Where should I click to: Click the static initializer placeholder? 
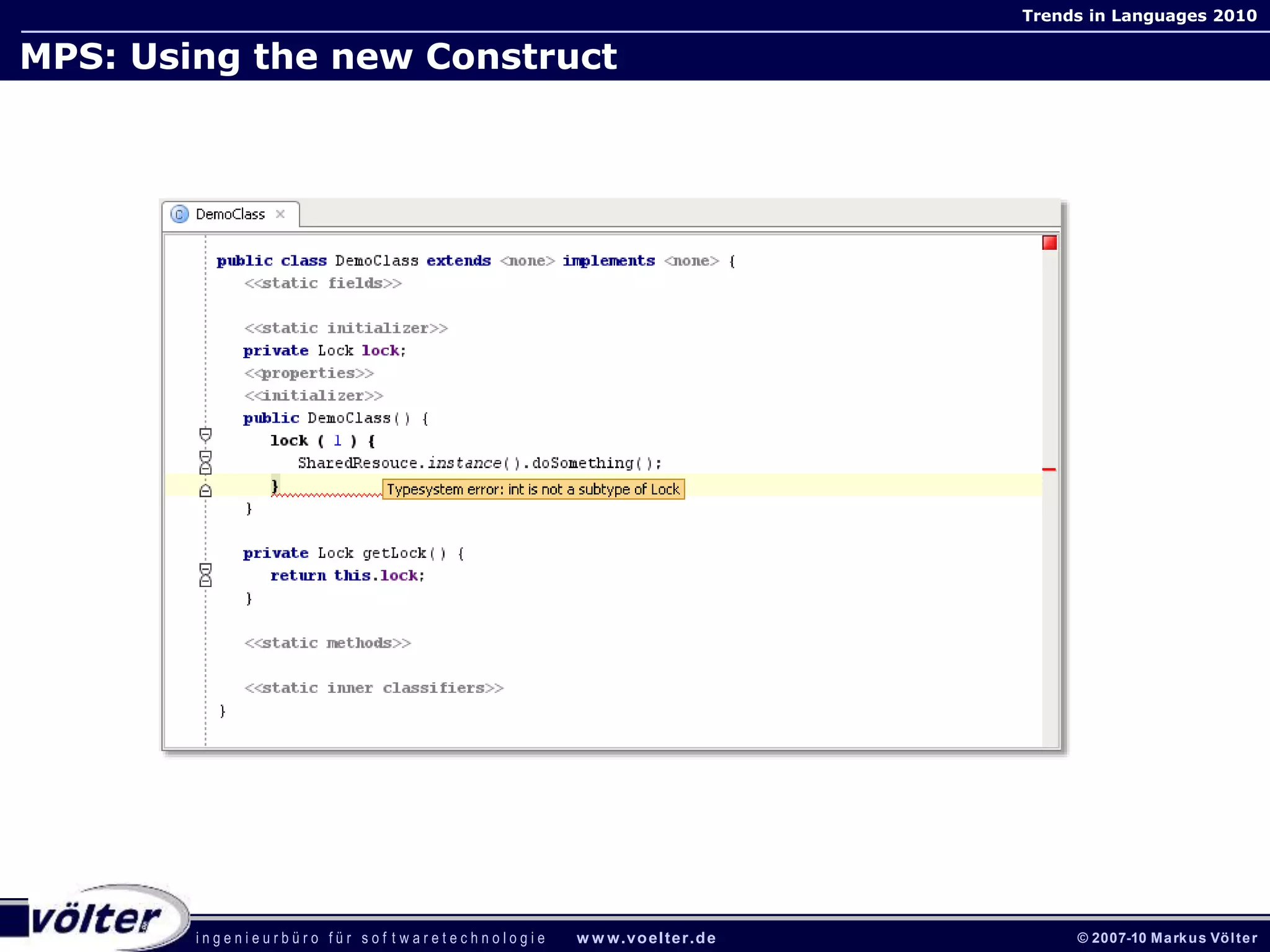point(345,328)
